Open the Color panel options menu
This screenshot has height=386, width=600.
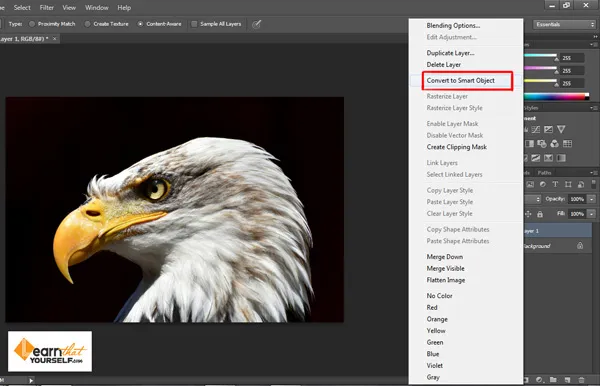coord(594,44)
